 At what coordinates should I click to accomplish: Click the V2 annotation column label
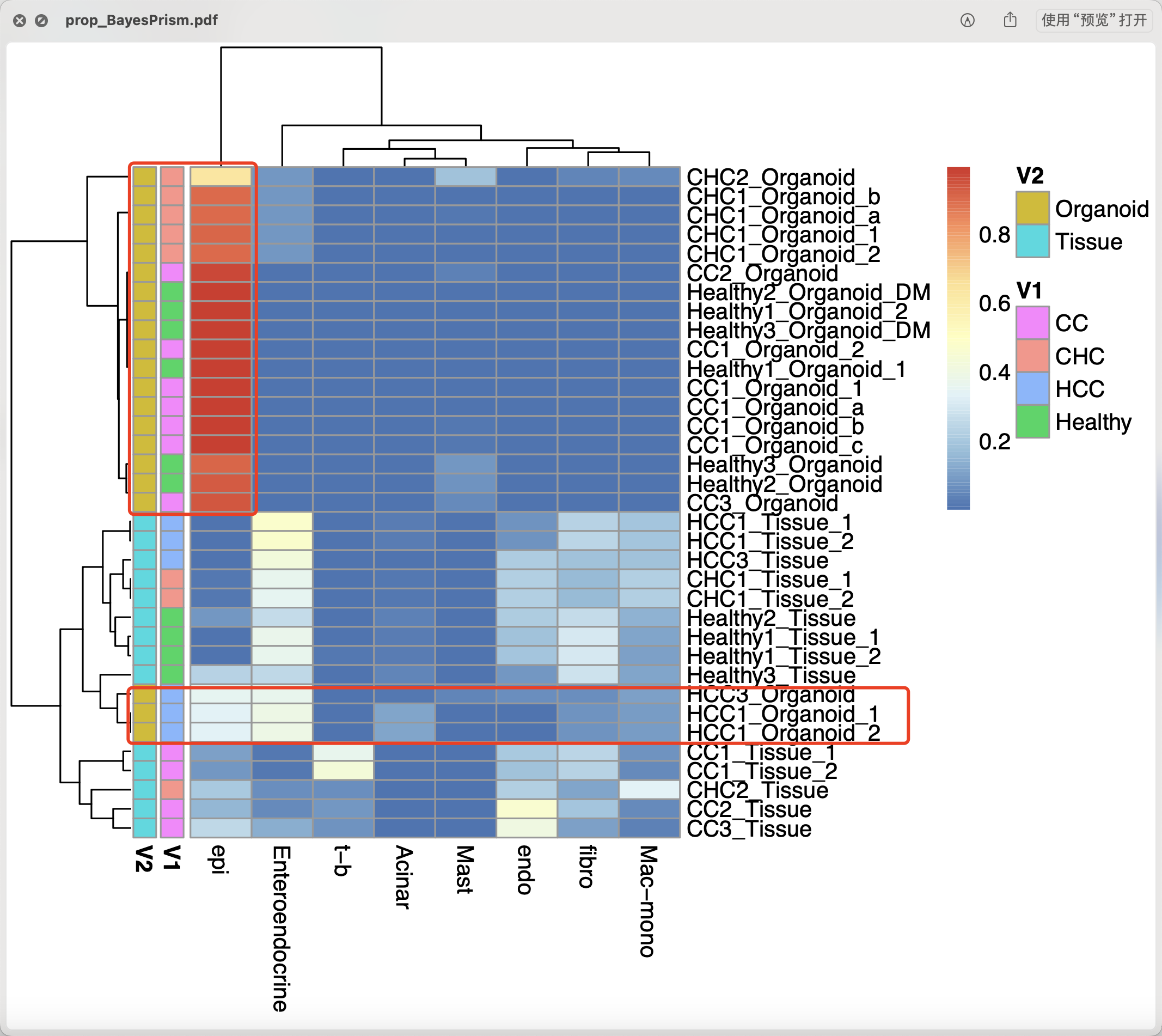coord(144,859)
